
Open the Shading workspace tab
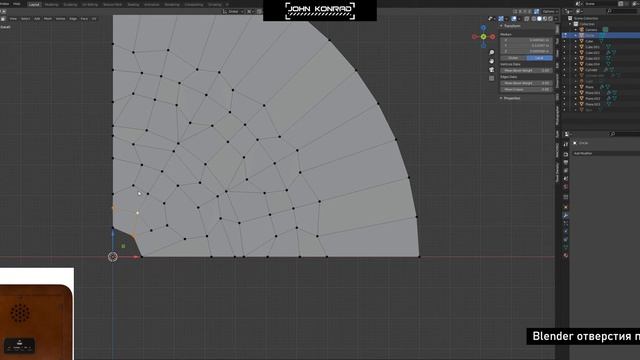(x=133, y=4)
